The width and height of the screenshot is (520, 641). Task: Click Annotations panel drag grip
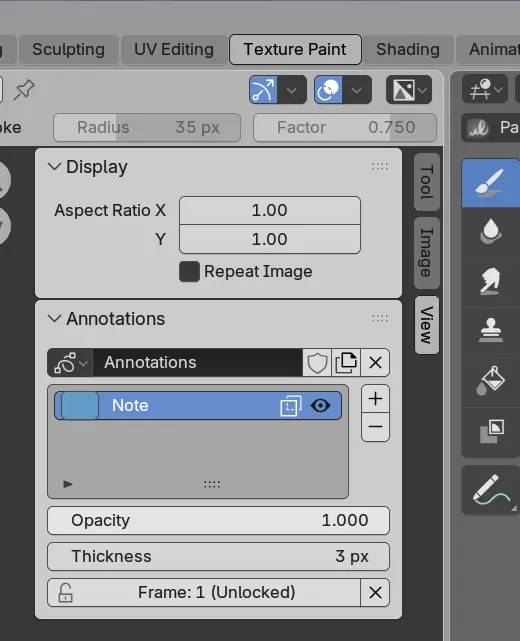coord(380,318)
